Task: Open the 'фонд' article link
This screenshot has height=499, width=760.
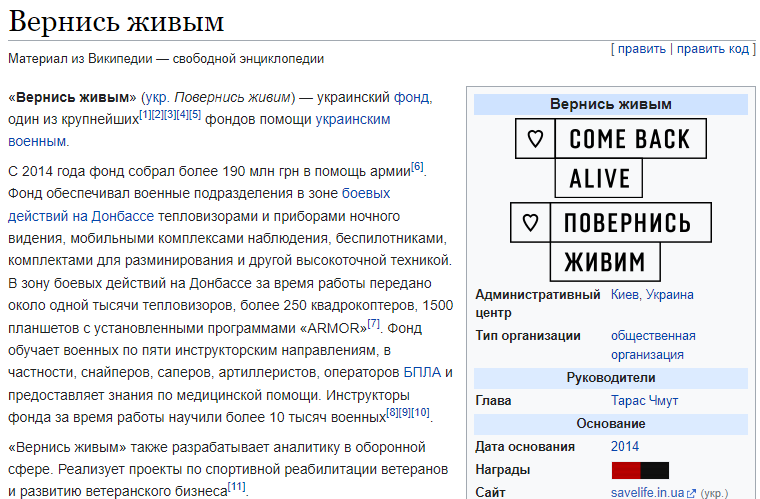Action: coord(412,97)
